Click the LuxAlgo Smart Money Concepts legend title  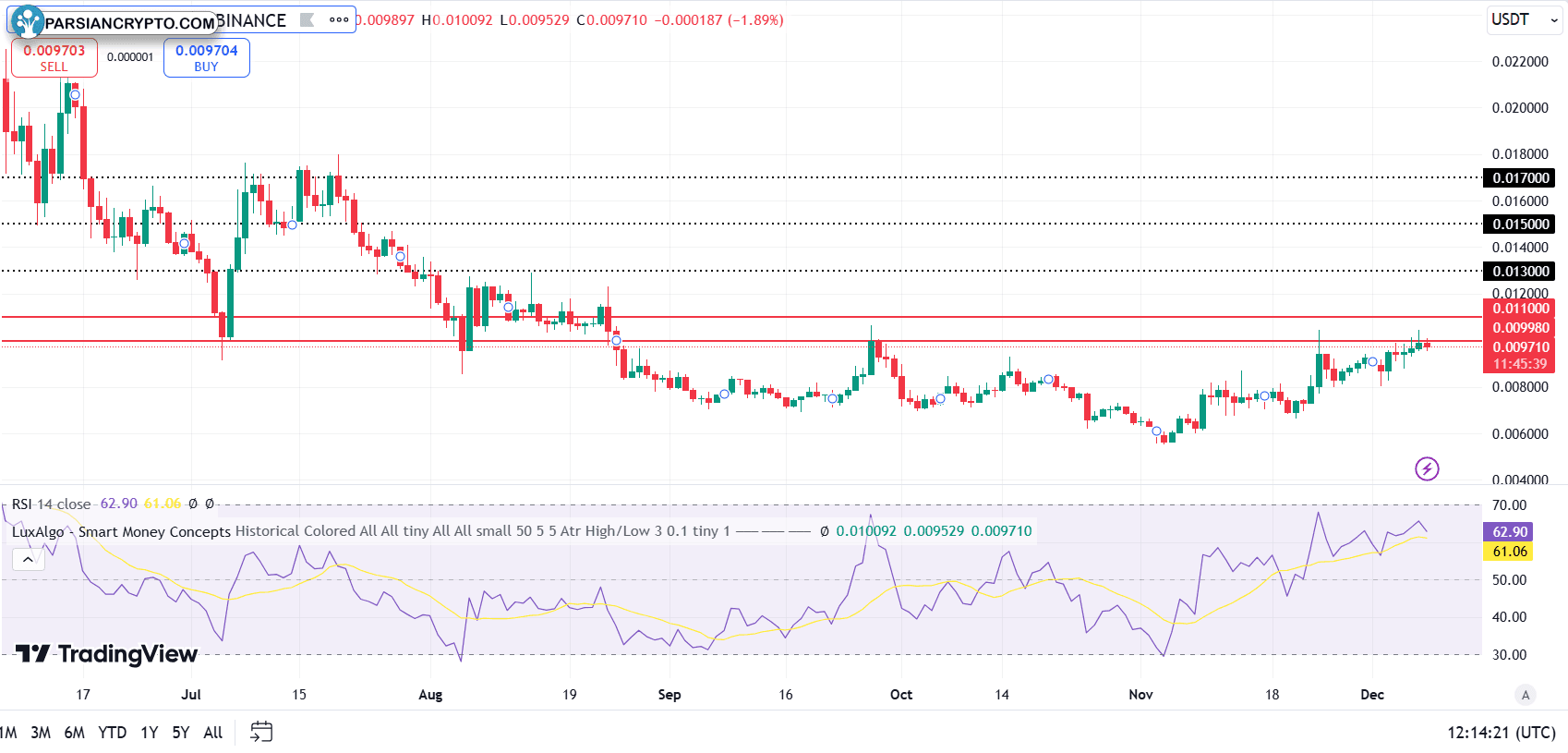point(121,531)
